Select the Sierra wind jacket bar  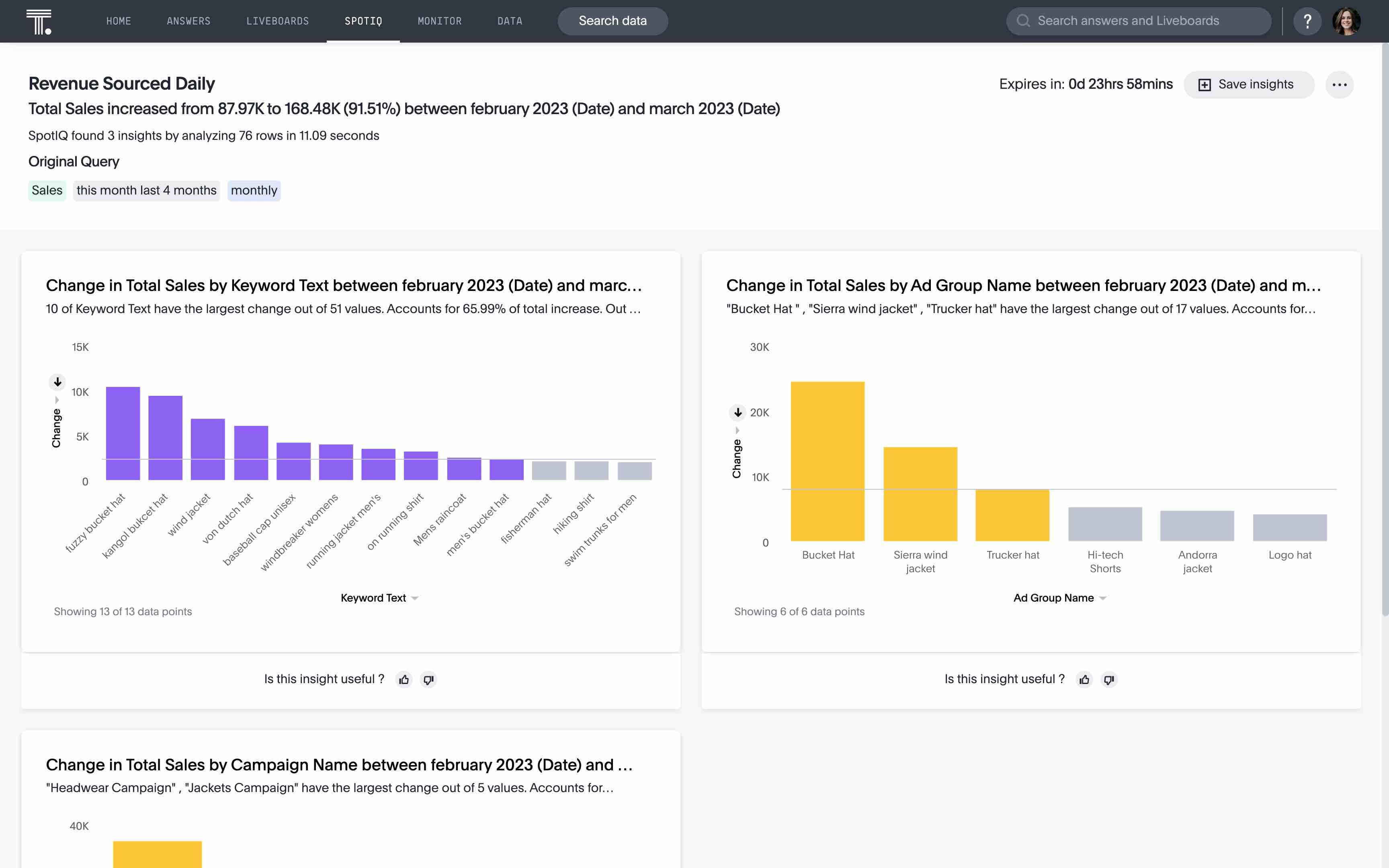click(x=920, y=494)
